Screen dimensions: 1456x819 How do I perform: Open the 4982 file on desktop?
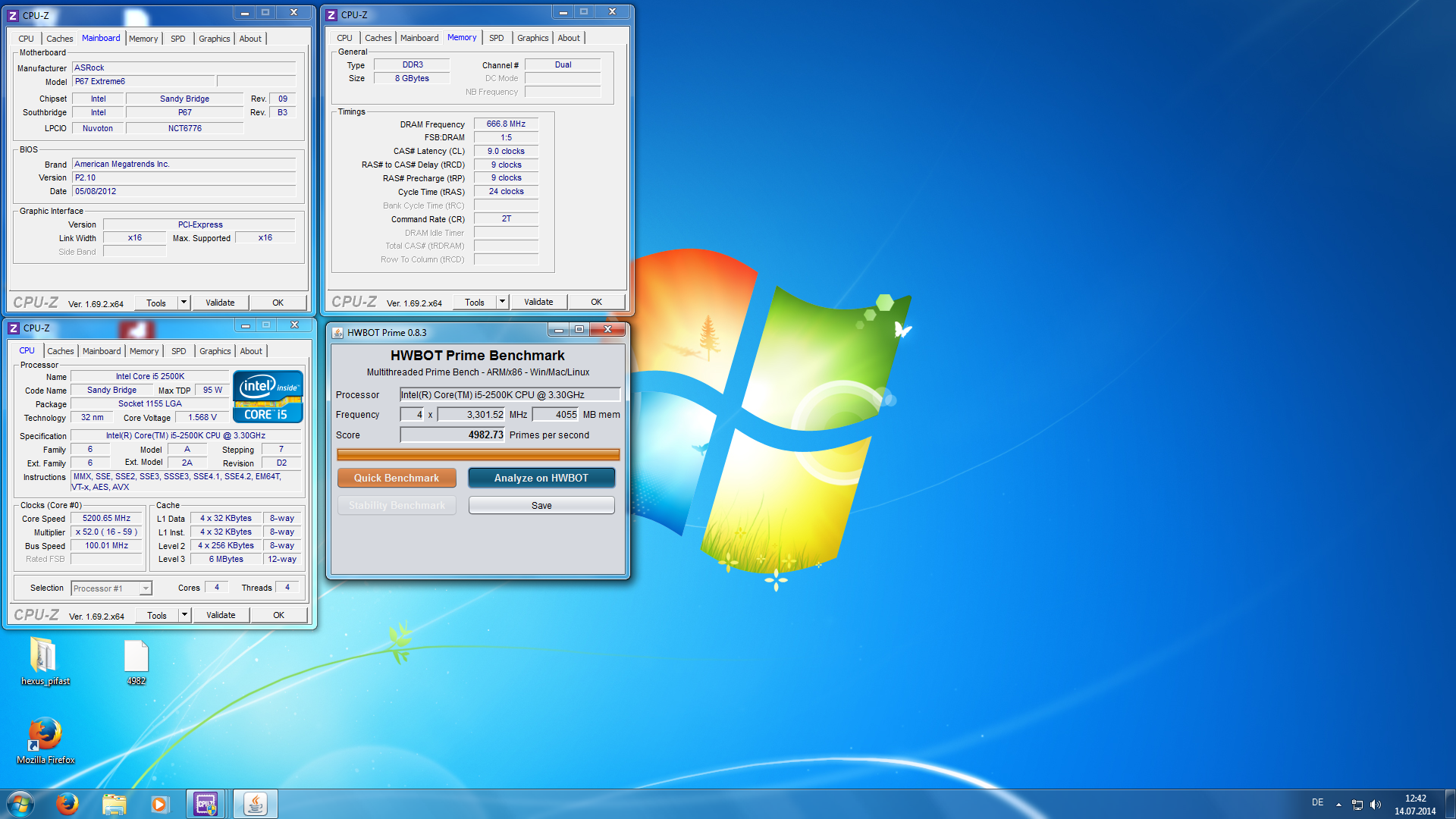[136, 662]
